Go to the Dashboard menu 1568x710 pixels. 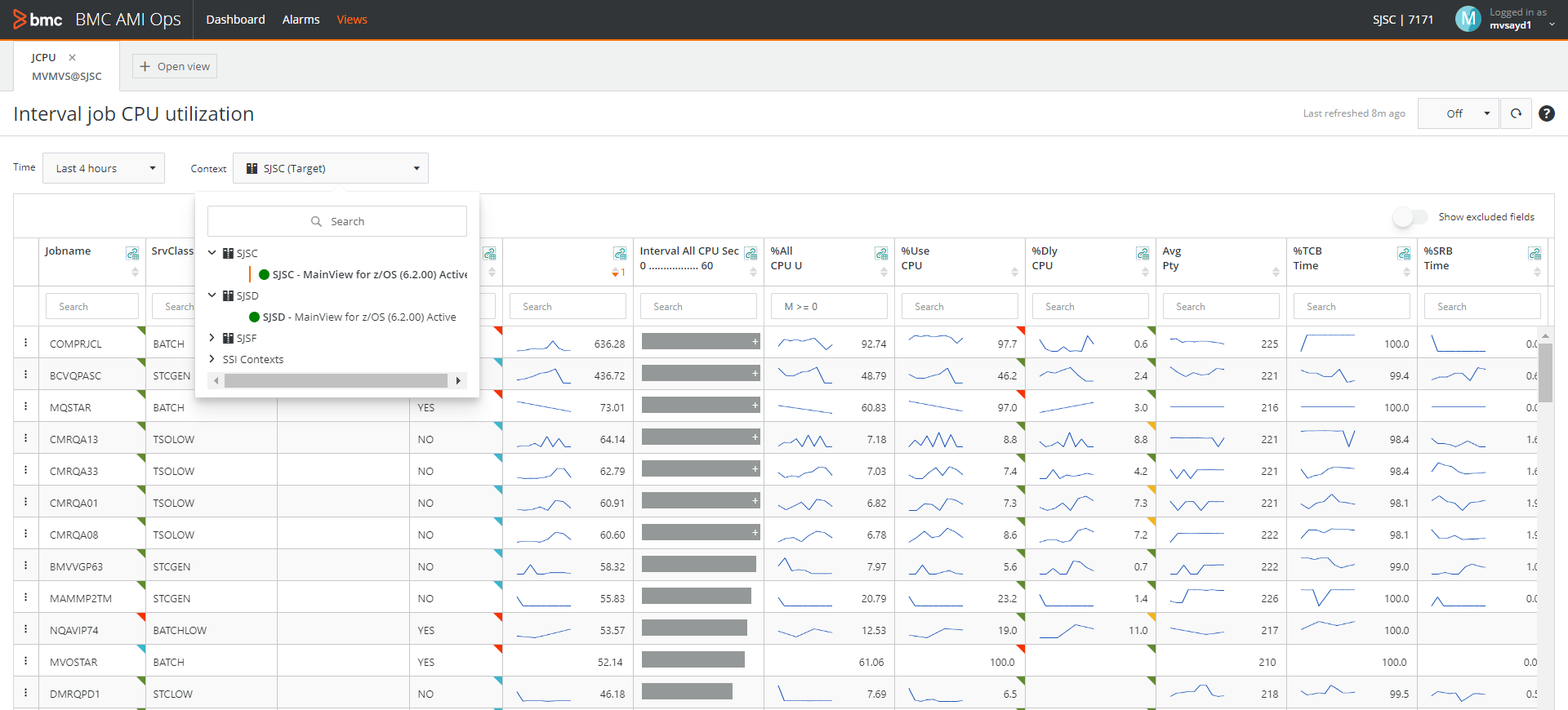pyautogui.click(x=235, y=20)
